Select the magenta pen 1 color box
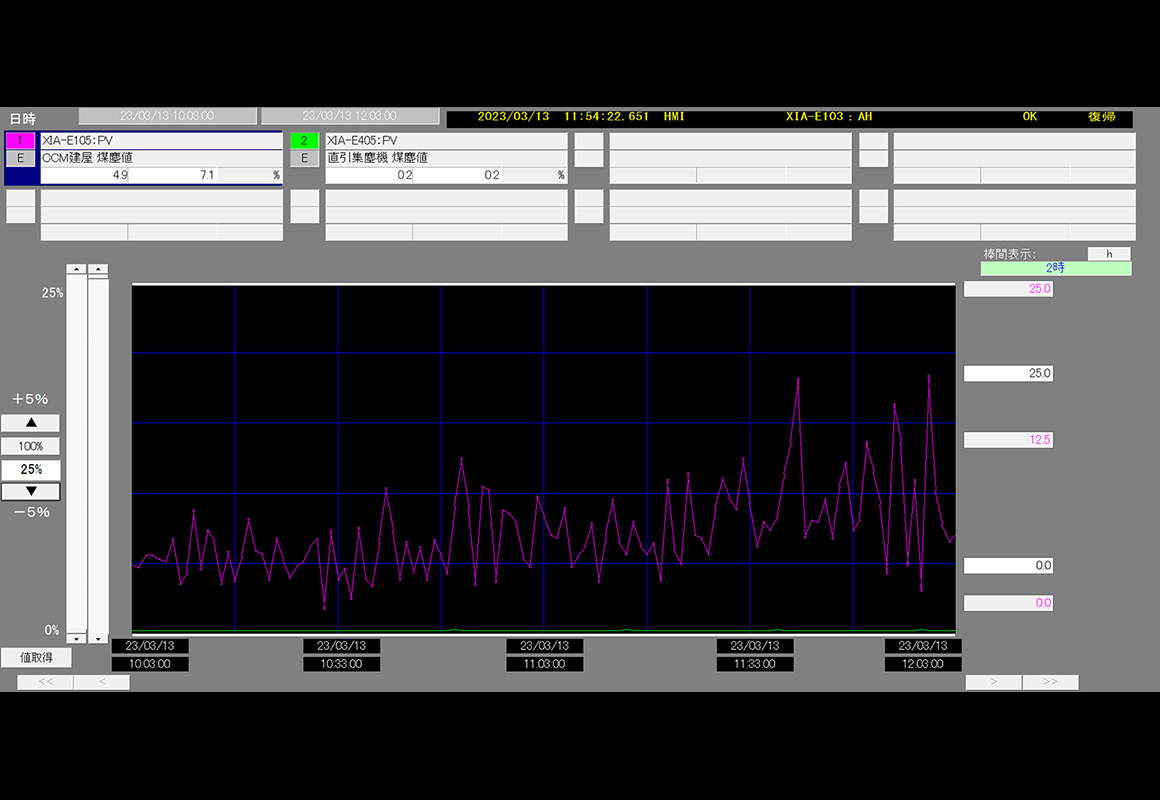The width and height of the screenshot is (1160, 800). pyautogui.click(x=20, y=140)
